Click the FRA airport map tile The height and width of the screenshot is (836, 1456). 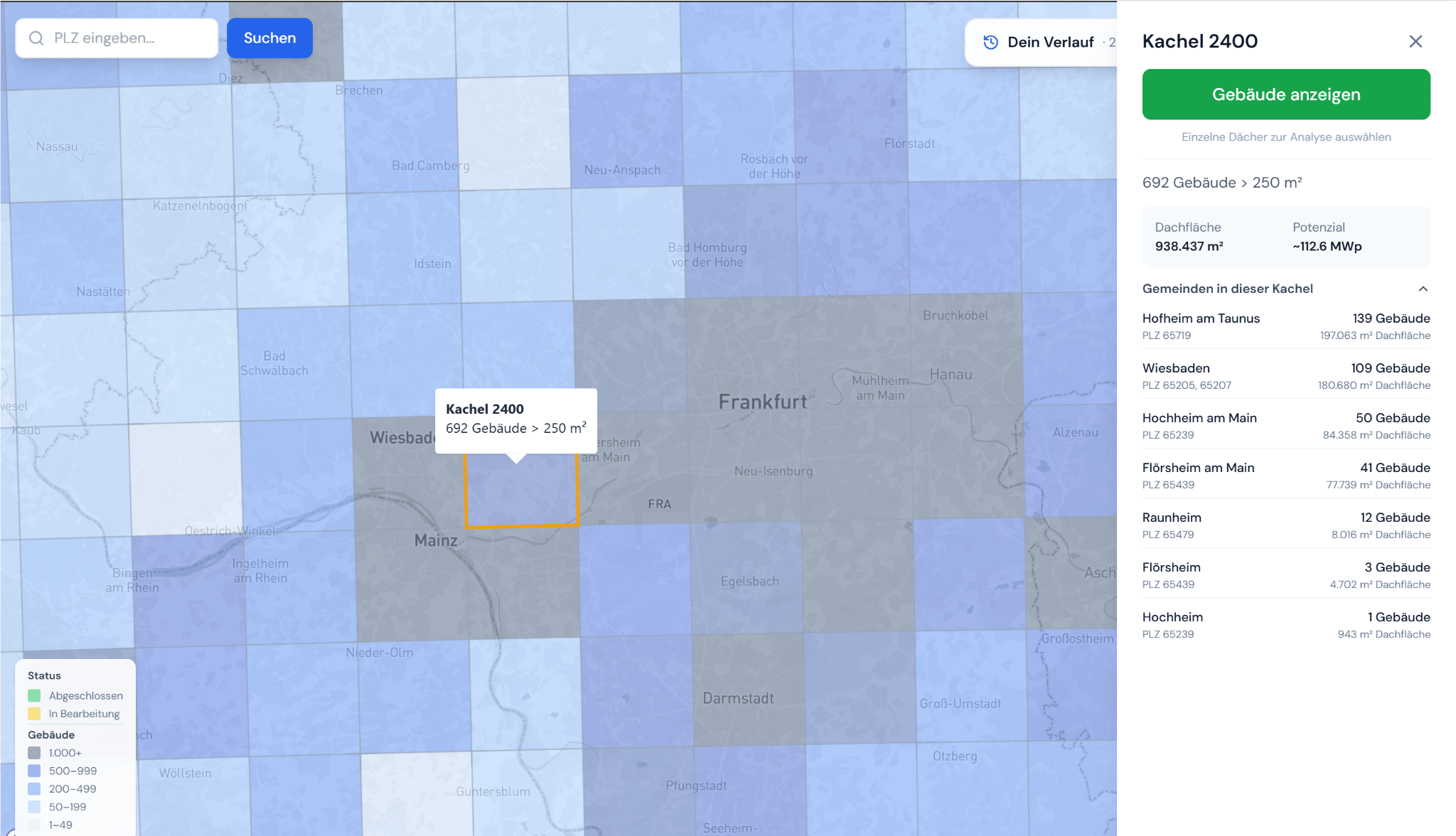pos(633,469)
